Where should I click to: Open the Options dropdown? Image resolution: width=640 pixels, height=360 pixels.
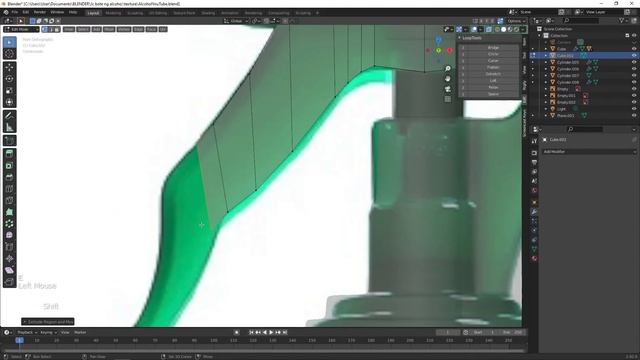(x=516, y=21)
